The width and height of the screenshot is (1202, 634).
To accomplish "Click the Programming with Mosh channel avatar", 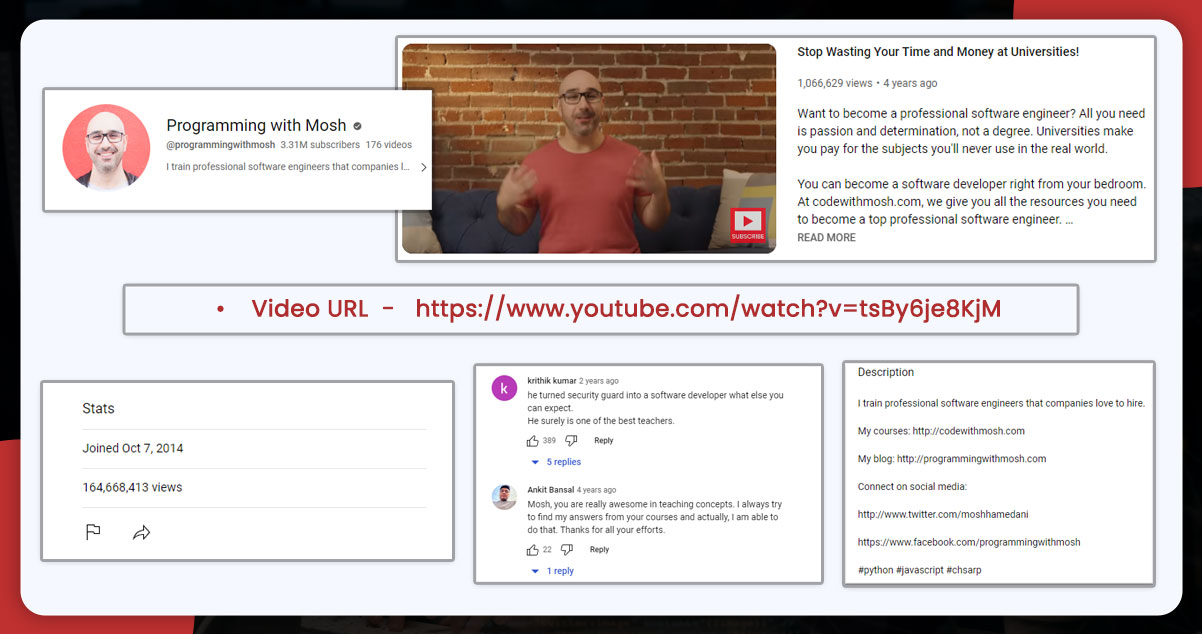I will point(106,147).
